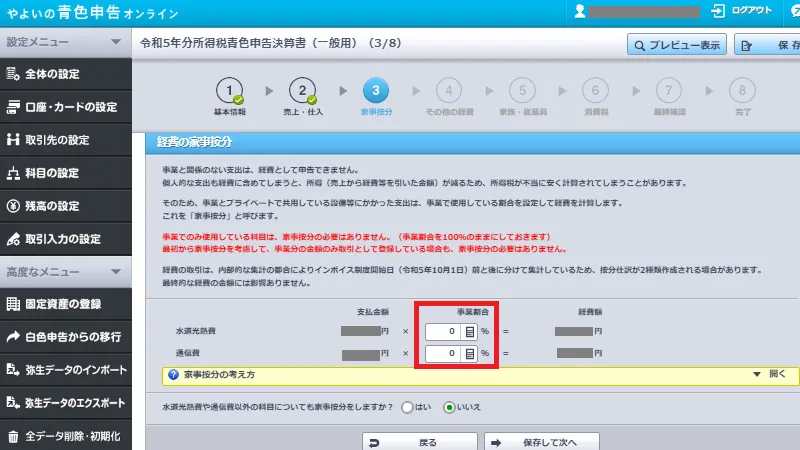Open 科目の設定 in the sidebar
This screenshot has height=450, width=800.
66,173
